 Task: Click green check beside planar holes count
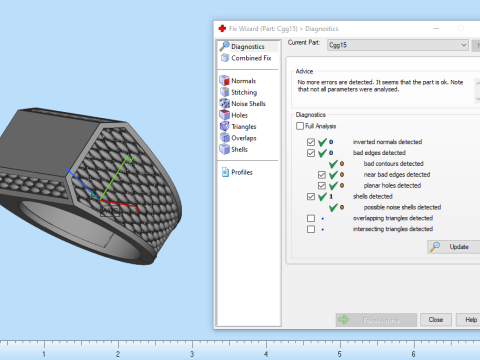click(333, 186)
